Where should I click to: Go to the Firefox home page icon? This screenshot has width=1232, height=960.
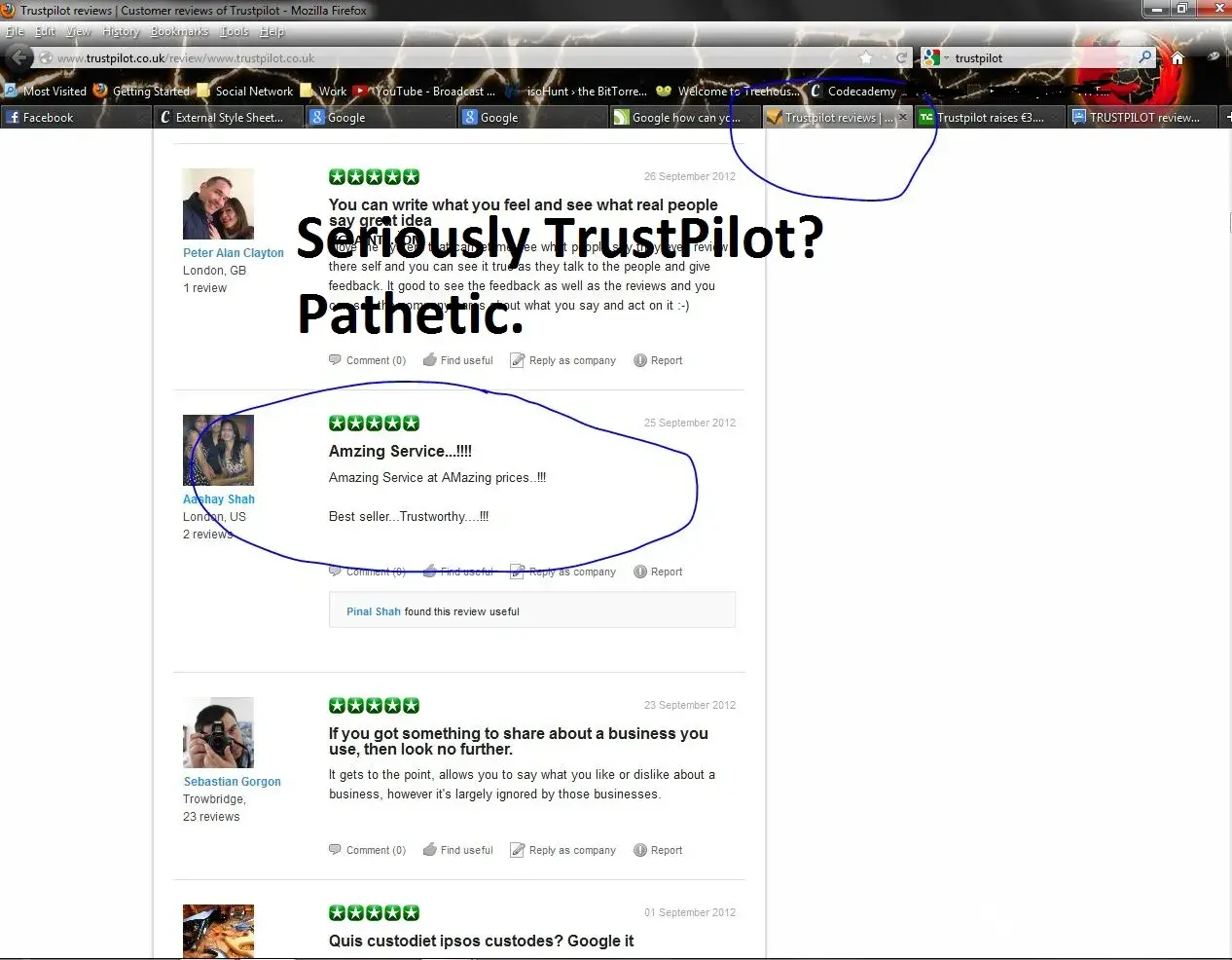pyautogui.click(x=1178, y=58)
